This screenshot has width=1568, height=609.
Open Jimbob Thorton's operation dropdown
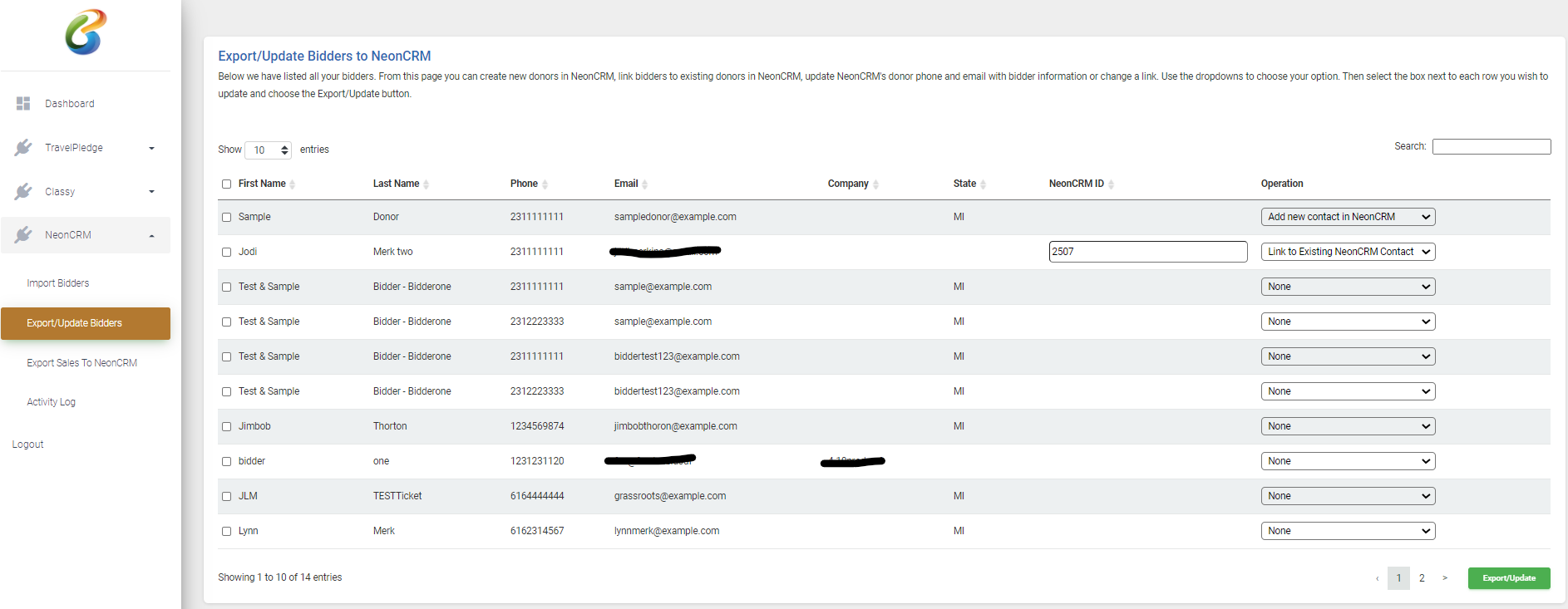1348,426
